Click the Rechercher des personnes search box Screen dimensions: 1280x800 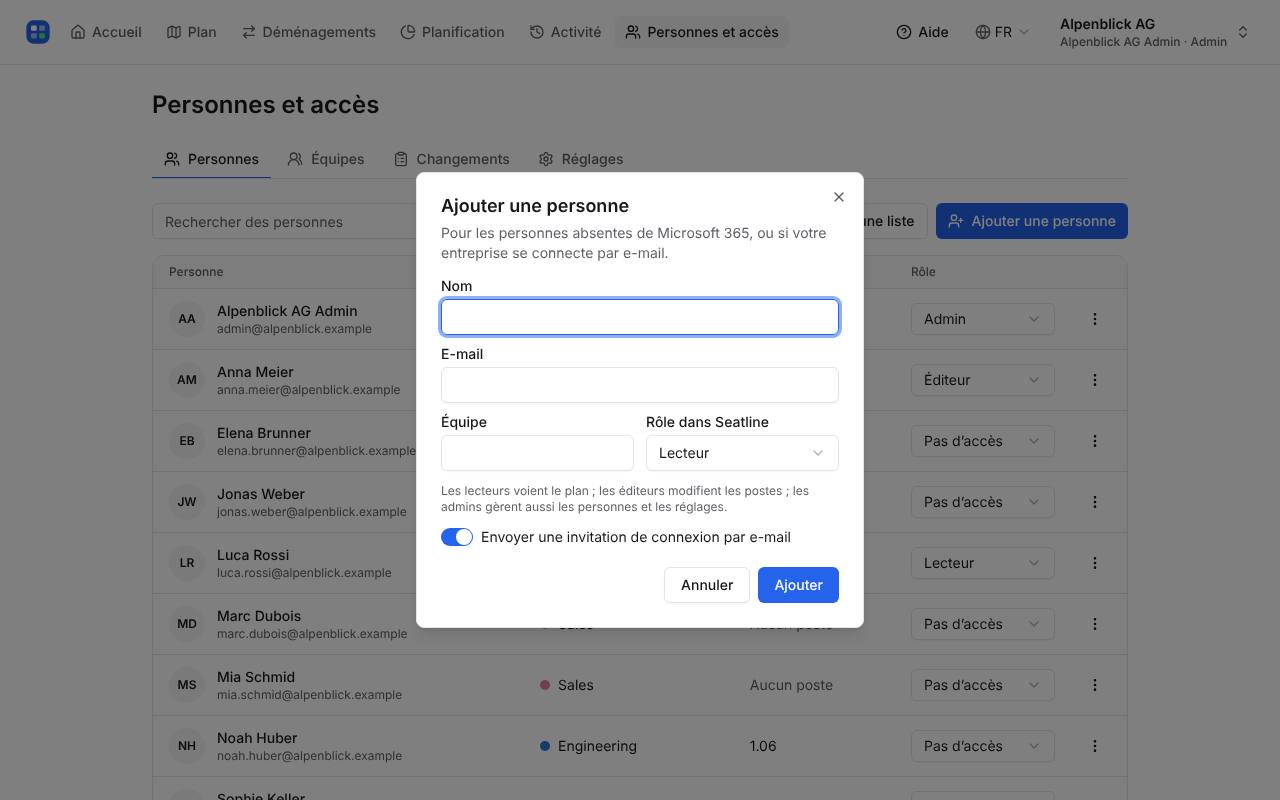[285, 222]
